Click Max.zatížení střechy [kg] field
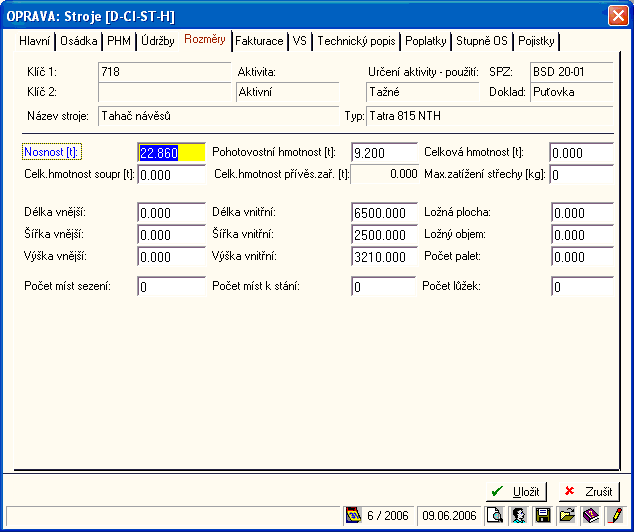Screen dimensions: 634x532 click(581, 175)
